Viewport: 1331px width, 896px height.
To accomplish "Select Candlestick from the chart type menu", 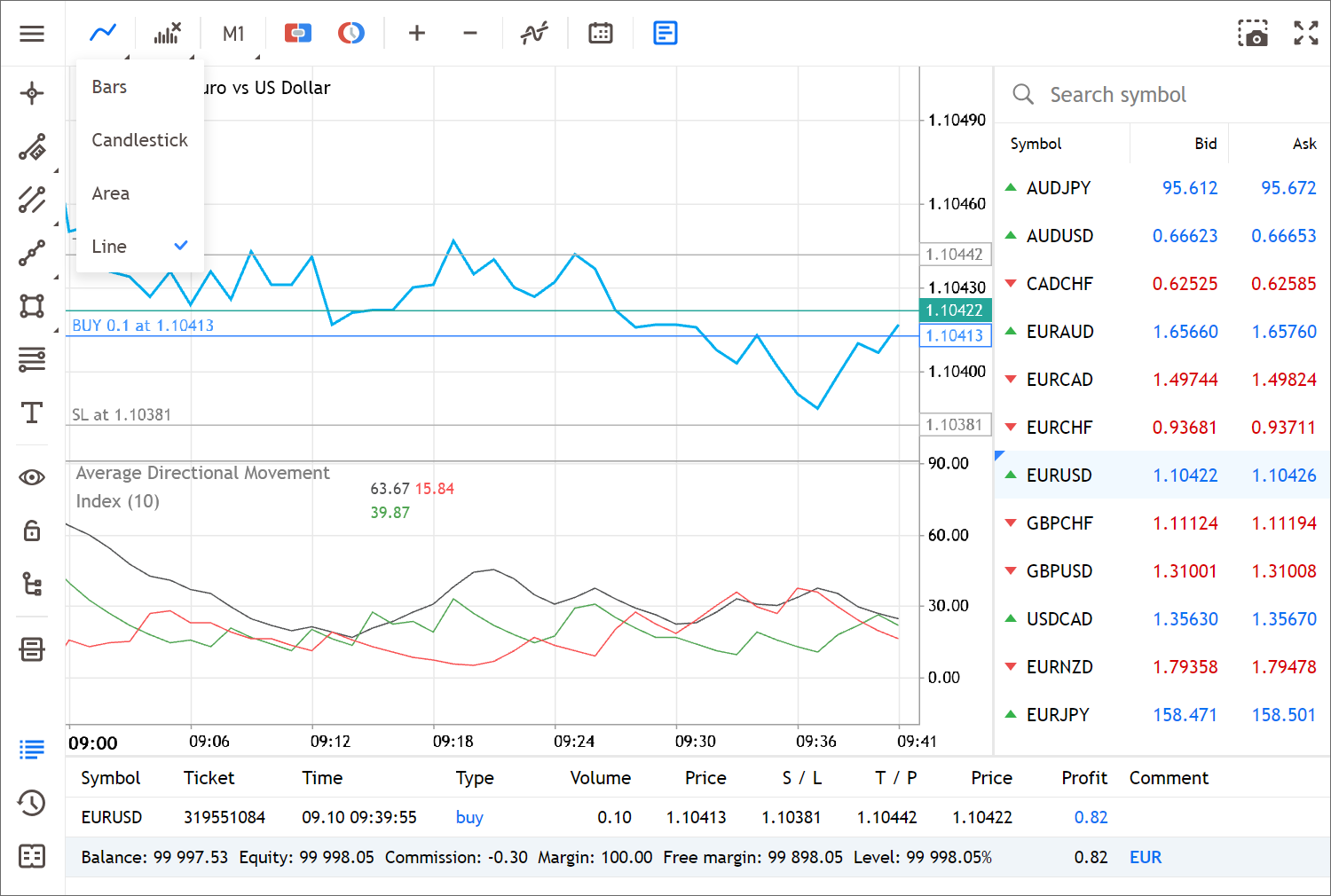I will [x=140, y=139].
